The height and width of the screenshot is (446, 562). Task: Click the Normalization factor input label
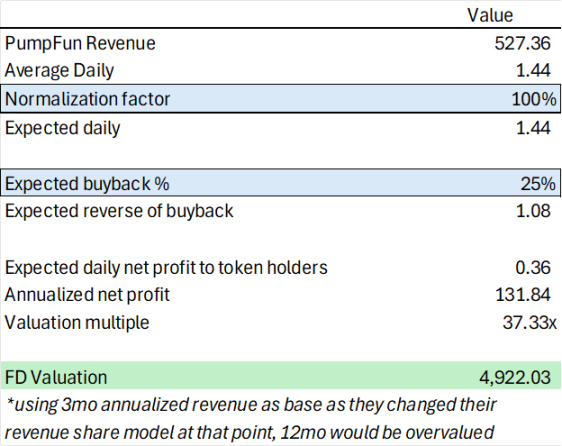tap(87, 99)
